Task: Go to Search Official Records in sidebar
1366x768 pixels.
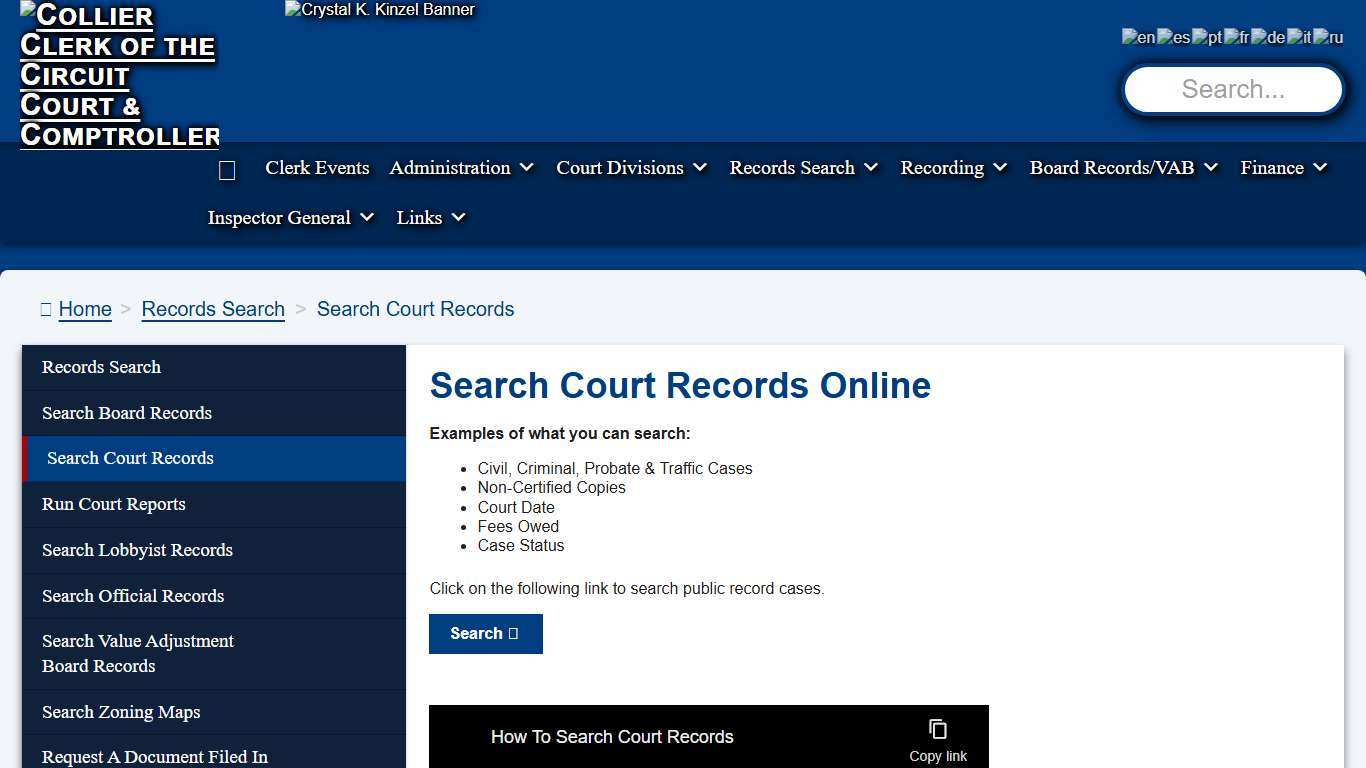Action: tap(133, 596)
